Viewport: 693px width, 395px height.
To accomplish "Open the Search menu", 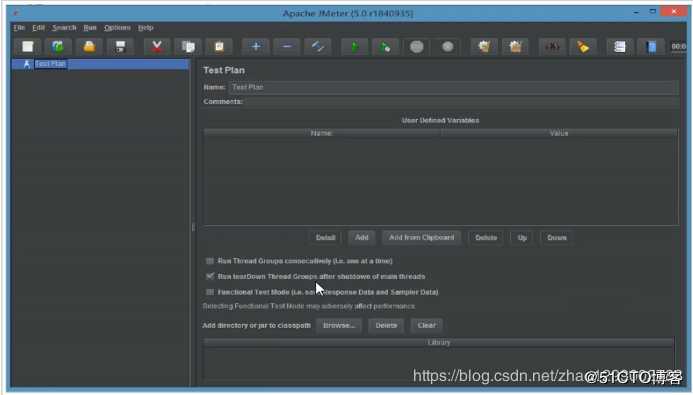I will pyautogui.click(x=64, y=27).
